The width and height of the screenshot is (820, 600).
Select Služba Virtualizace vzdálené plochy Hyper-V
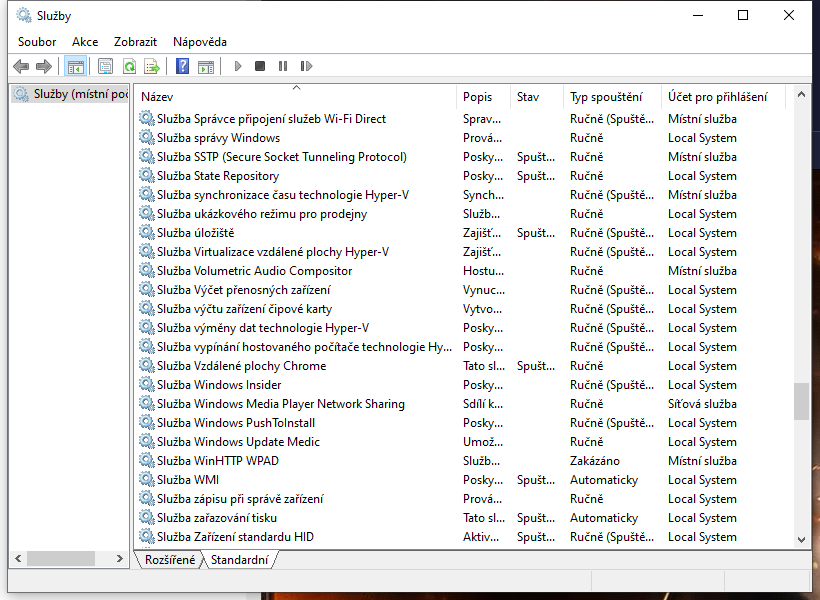(460, 252)
